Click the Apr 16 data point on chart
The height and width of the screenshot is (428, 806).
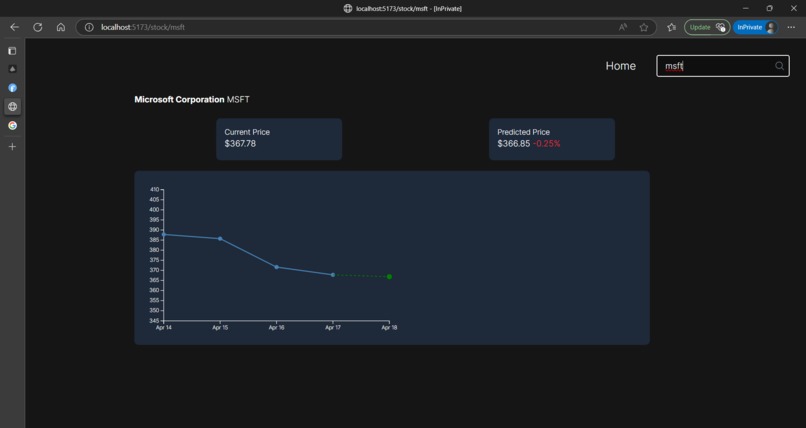[x=277, y=267]
